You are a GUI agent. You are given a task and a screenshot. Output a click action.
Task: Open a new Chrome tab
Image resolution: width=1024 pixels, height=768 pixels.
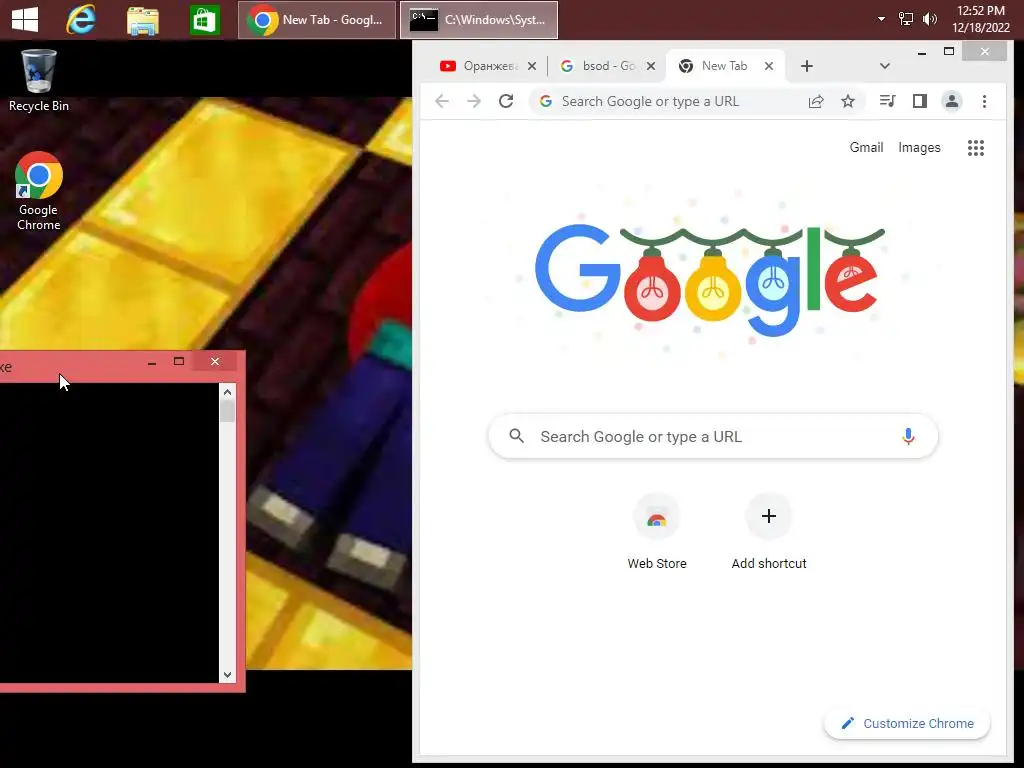tap(807, 66)
